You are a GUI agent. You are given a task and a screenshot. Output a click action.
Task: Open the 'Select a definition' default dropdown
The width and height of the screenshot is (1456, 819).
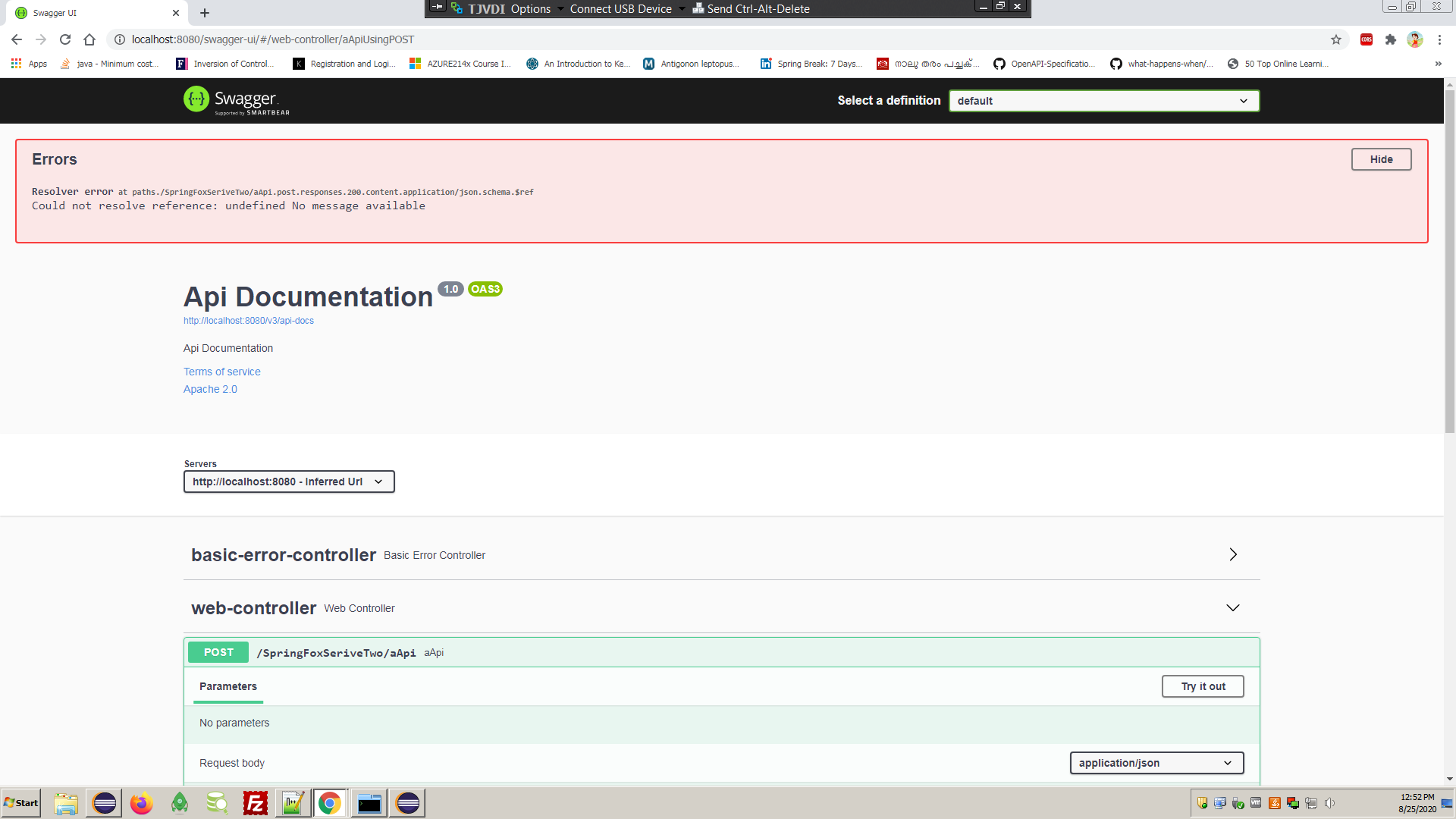(1104, 101)
